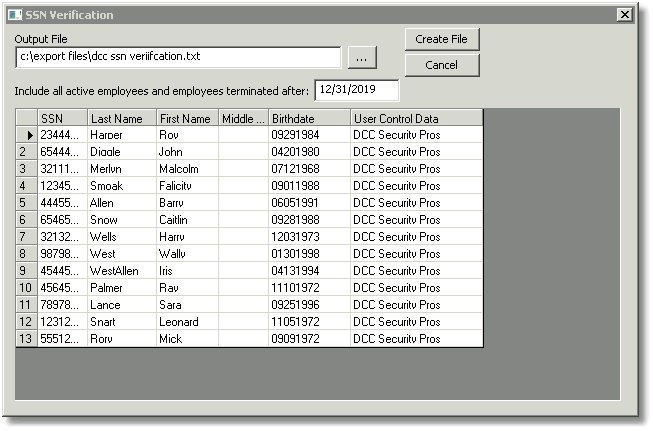The height and width of the screenshot is (431, 653).
Task: Click the Create File button
Action: pyautogui.click(x=442, y=39)
